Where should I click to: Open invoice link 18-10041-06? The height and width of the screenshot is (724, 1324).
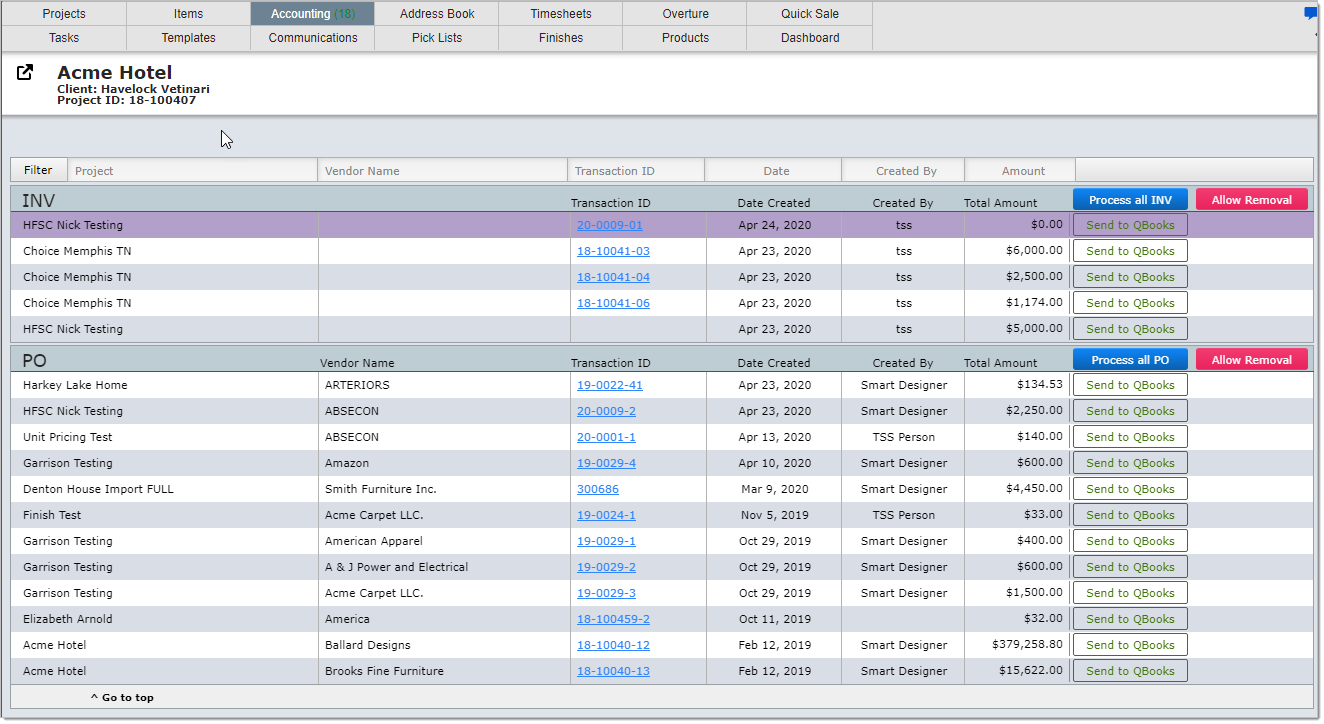613,303
